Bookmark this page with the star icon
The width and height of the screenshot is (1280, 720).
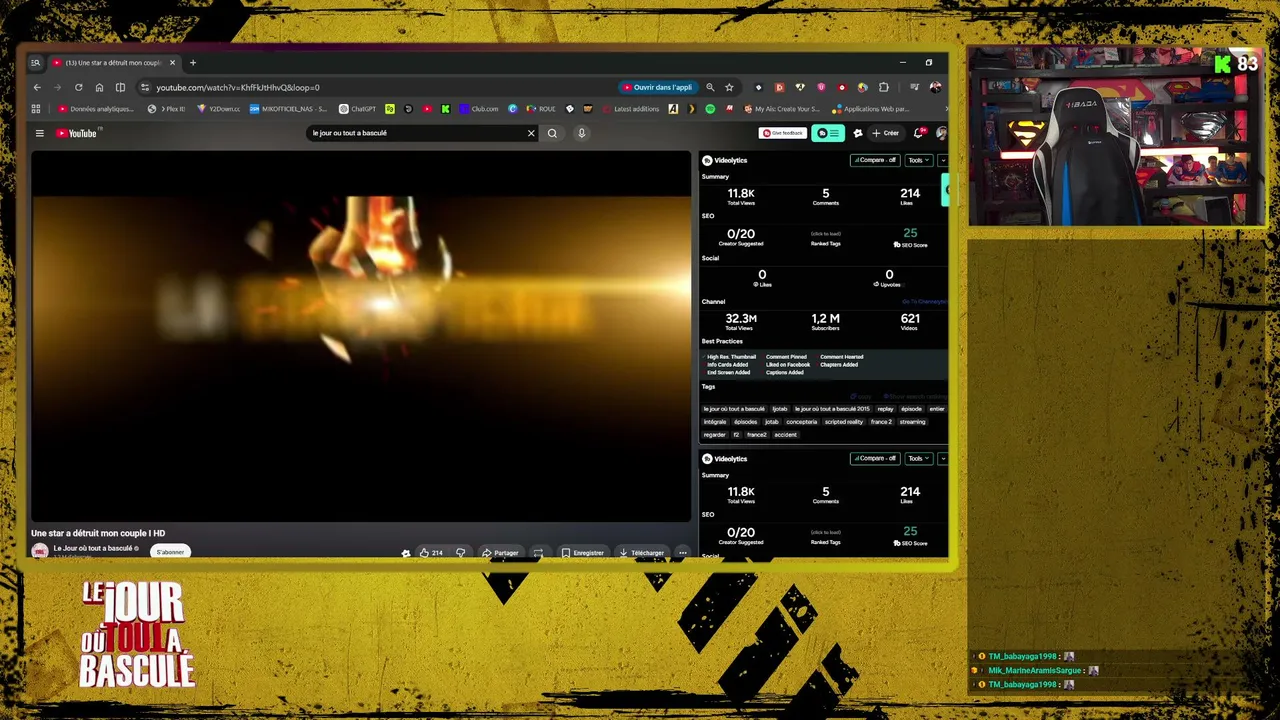[729, 87]
